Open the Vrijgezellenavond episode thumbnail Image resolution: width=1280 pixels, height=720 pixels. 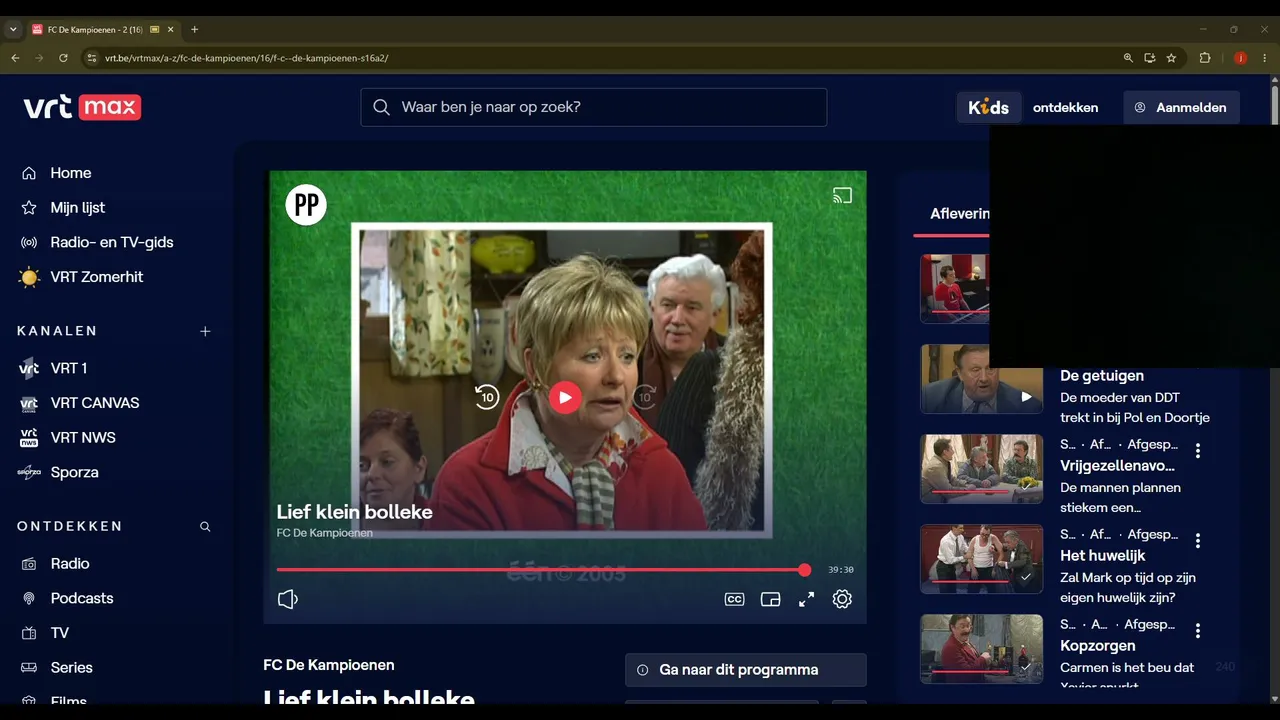click(x=982, y=469)
